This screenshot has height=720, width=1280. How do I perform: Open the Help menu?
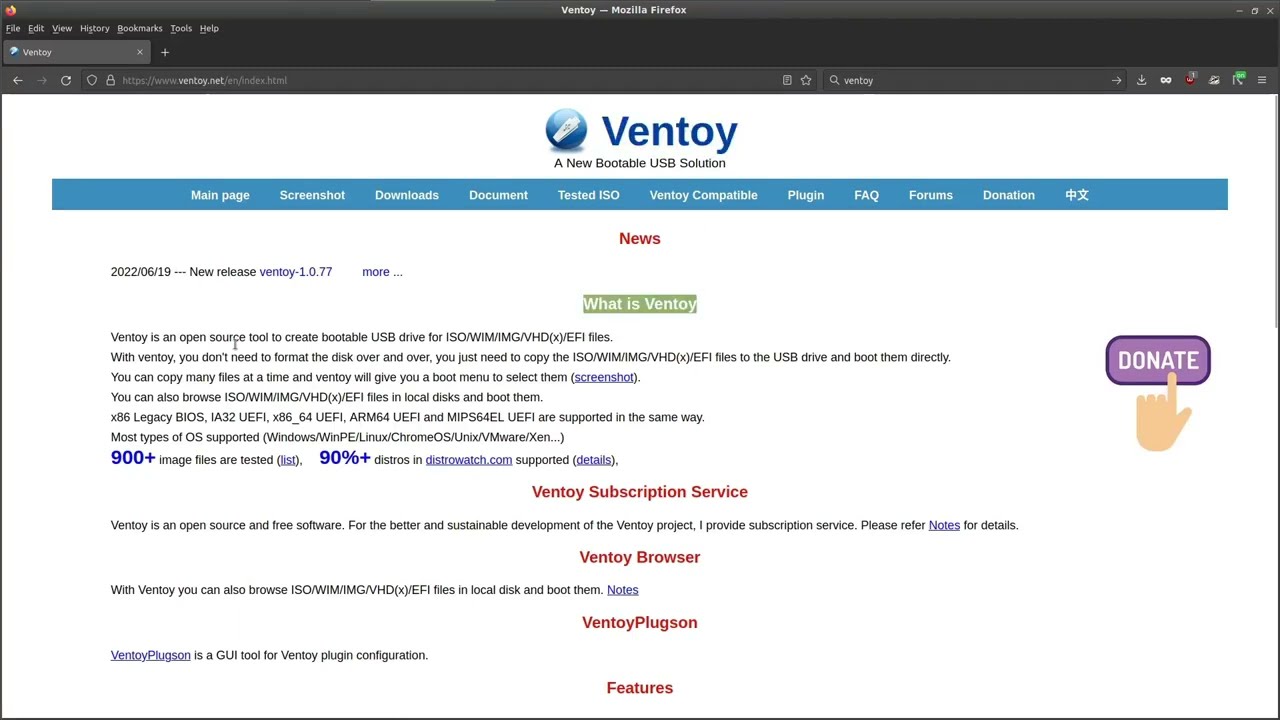point(209,28)
